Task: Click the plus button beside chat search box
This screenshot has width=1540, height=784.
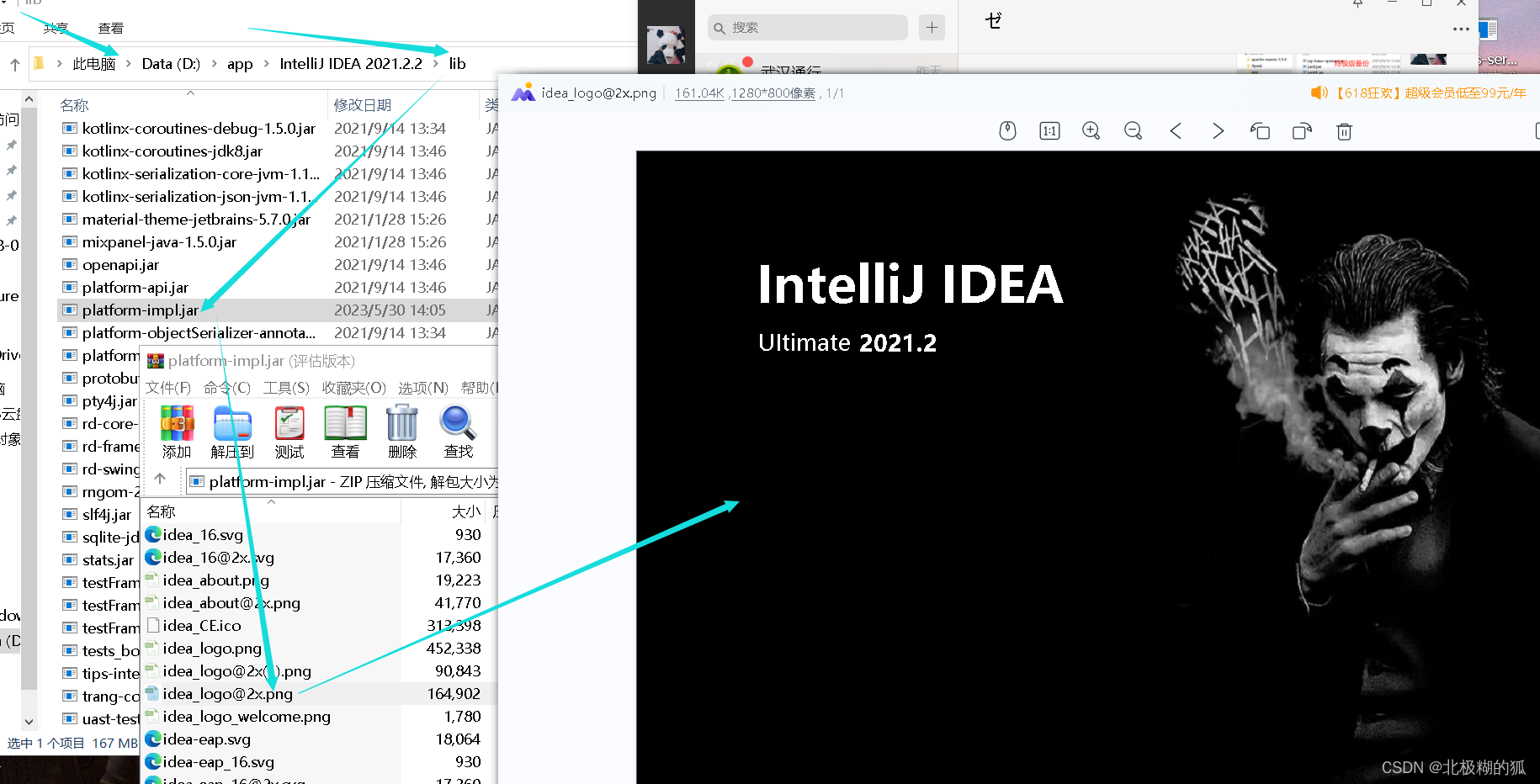Action: [932, 28]
